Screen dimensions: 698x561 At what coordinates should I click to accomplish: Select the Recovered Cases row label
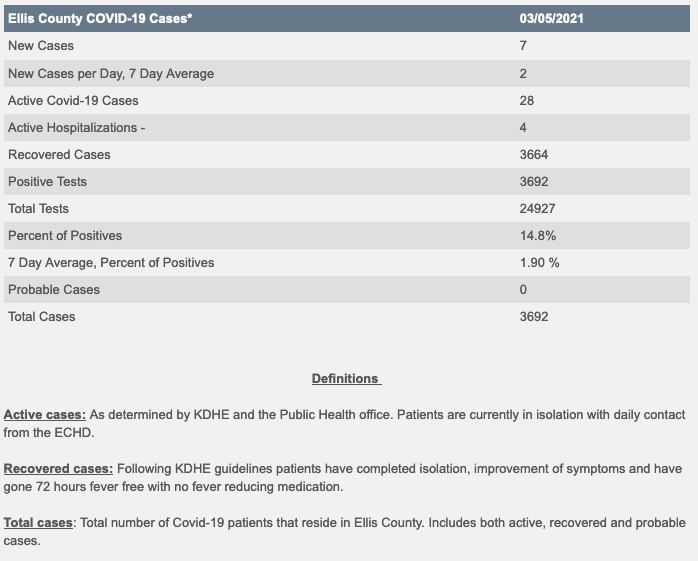[59, 154]
